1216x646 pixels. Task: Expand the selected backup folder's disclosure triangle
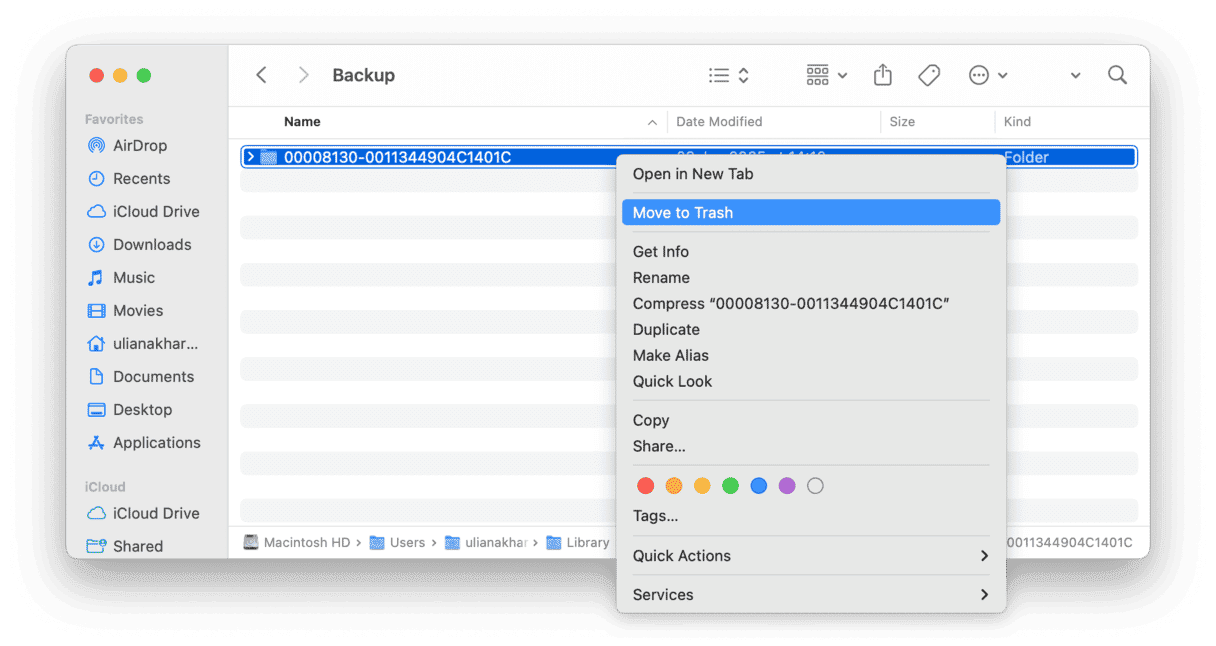pos(253,157)
